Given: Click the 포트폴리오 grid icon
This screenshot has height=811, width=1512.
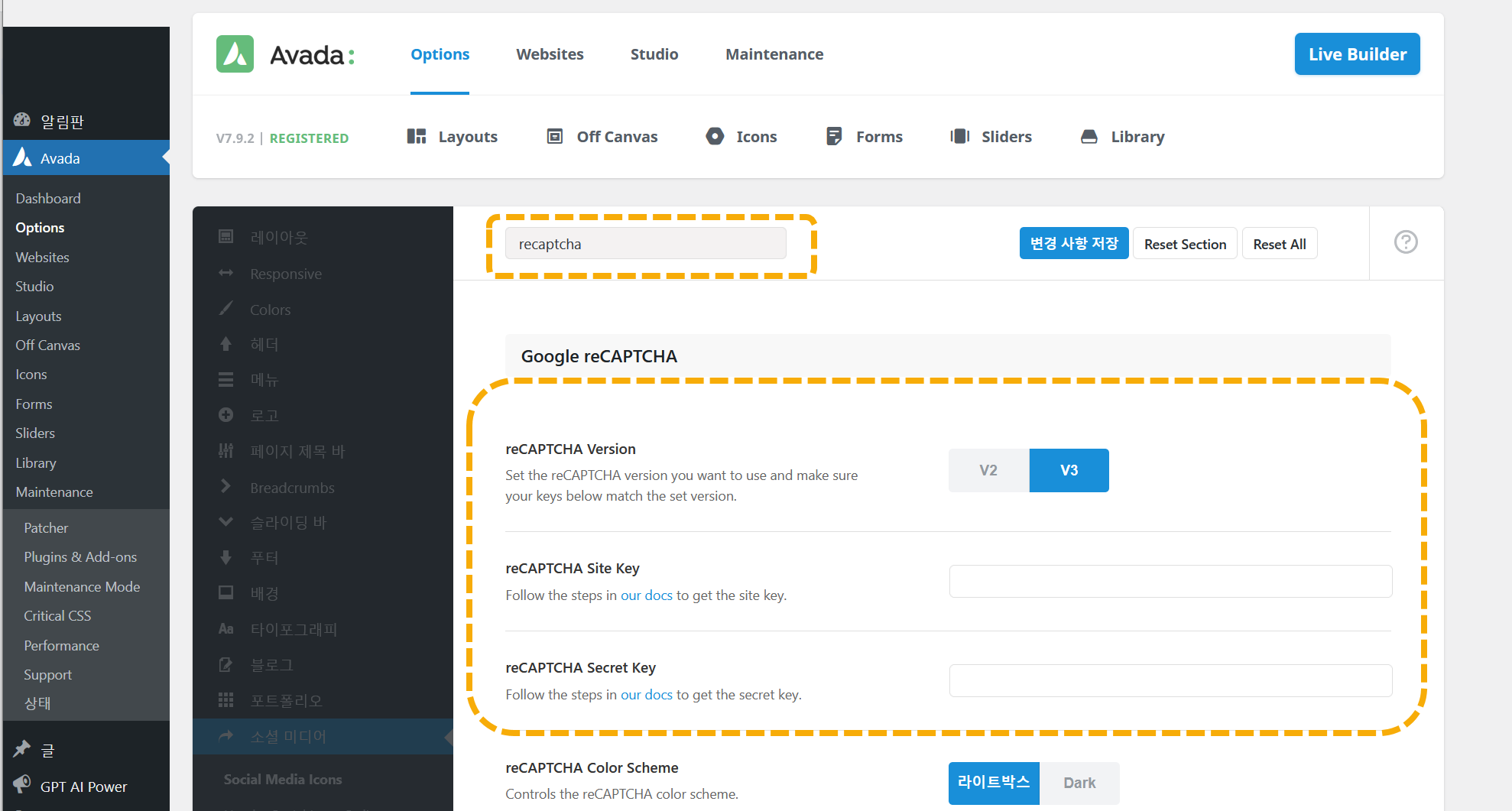Looking at the screenshot, I should (226, 699).
